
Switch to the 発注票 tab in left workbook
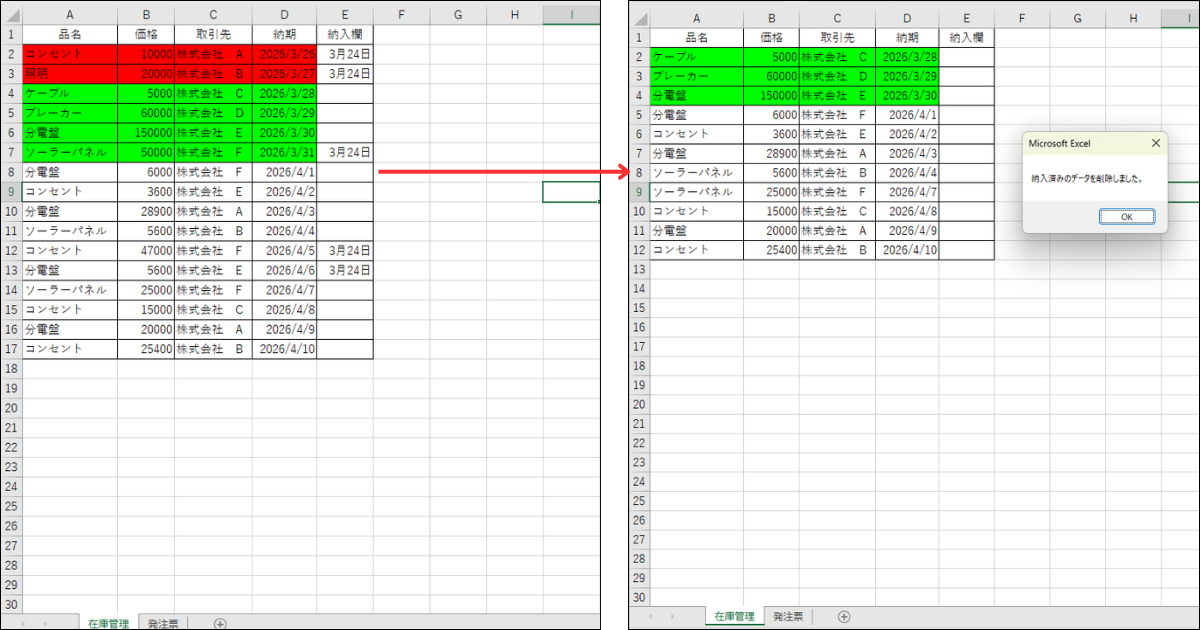(x=163, y=623)
